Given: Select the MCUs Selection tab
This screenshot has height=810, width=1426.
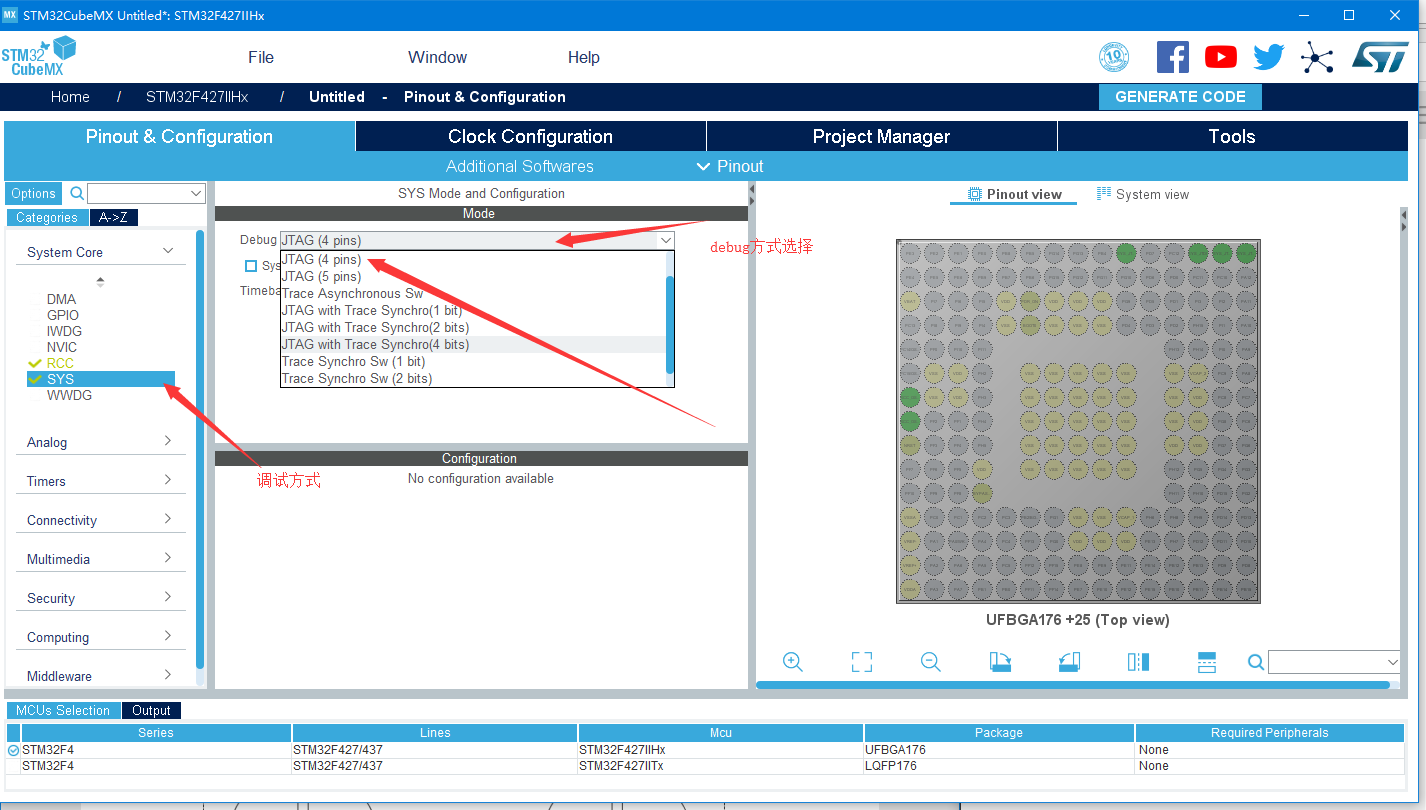Looking at the screenshot, I should coord(63,710).
